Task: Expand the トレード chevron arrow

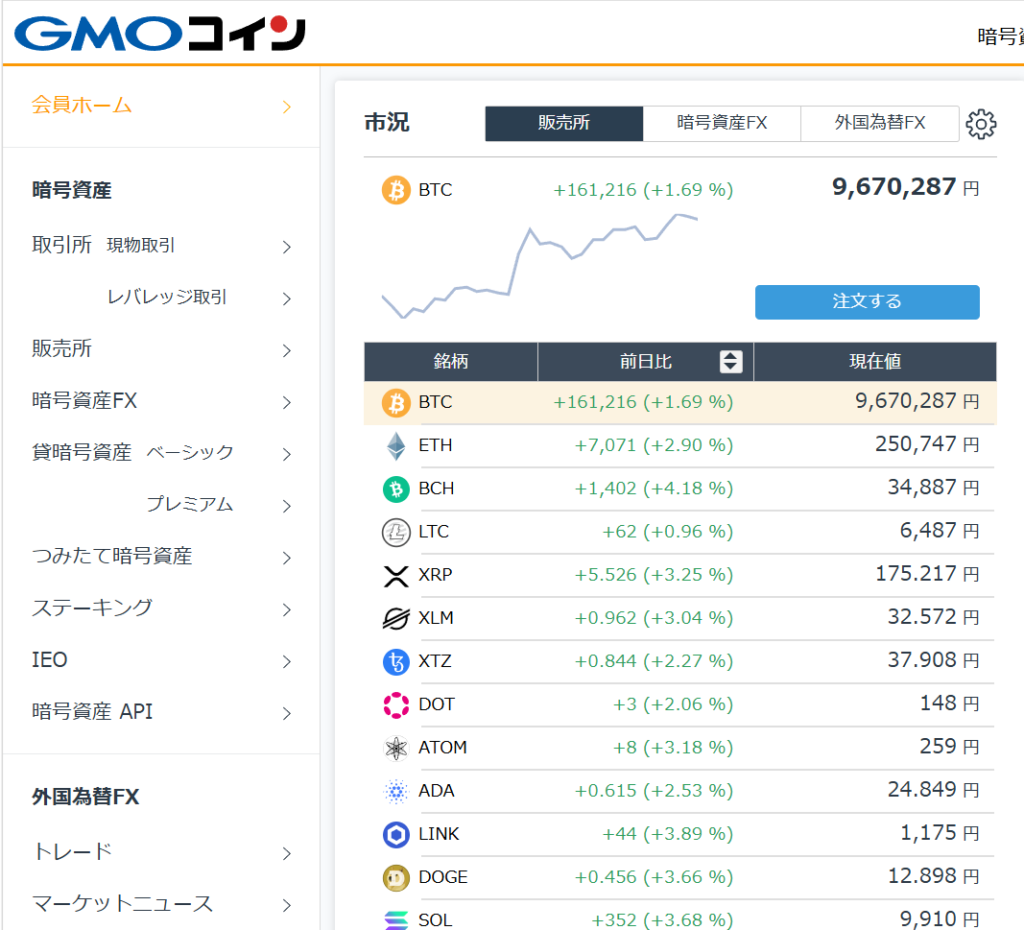Action: click(x=287, y=854)
